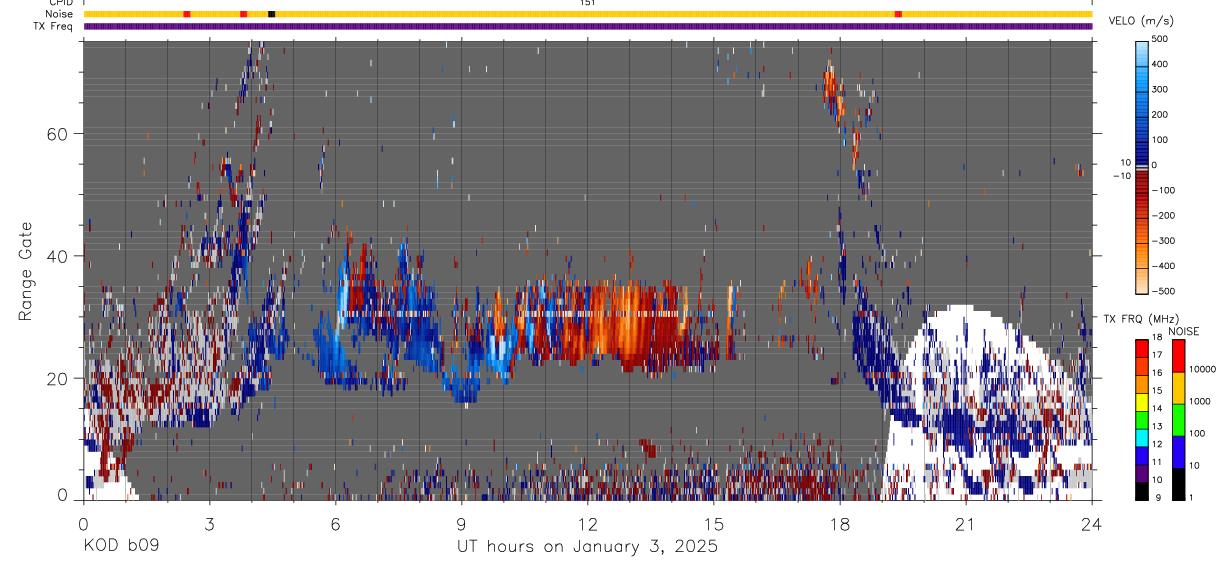Viewport: 1228px width, 567px height.
Task: Click the 'Range Gate' y-axis title
Action: 26,270
